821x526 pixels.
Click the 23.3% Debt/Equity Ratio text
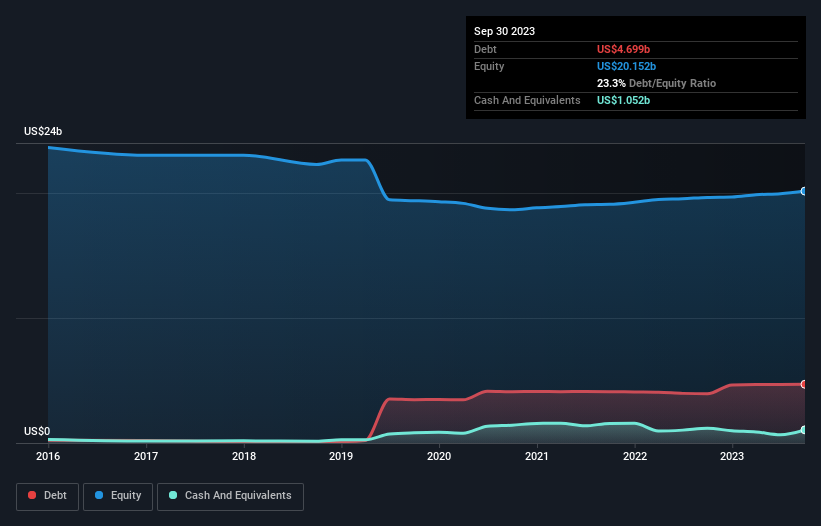click(x=656, y=83)
